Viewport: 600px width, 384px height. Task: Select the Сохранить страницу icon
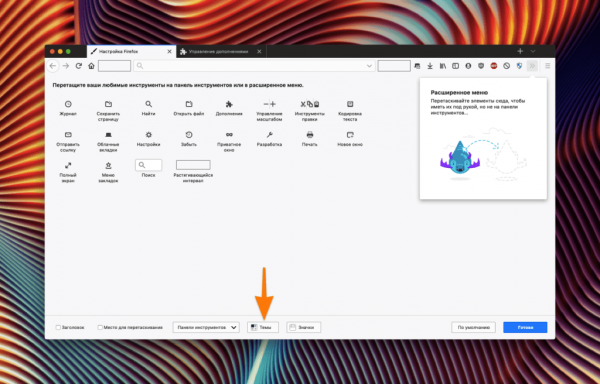pyautogui.click(x=108, y=104)
